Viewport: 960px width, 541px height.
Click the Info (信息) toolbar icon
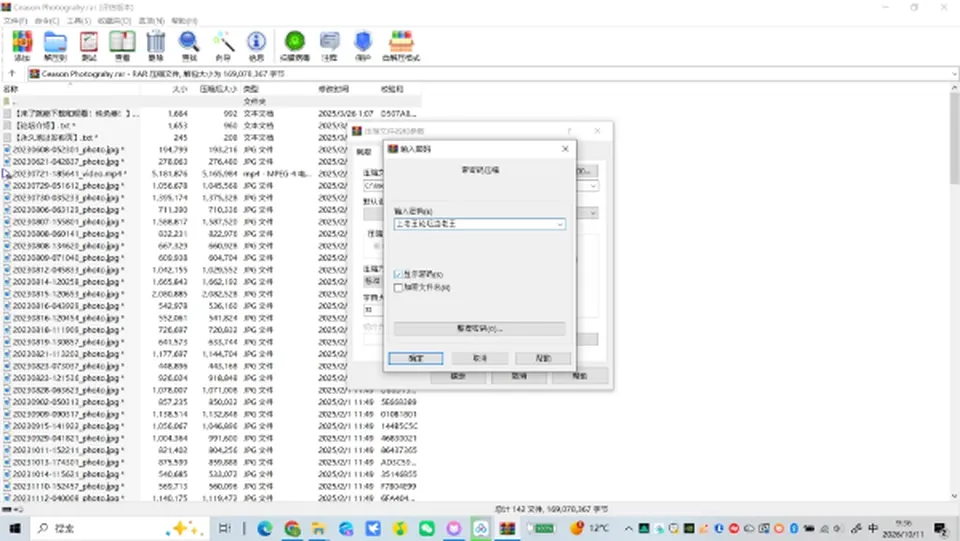coord(256,46)
